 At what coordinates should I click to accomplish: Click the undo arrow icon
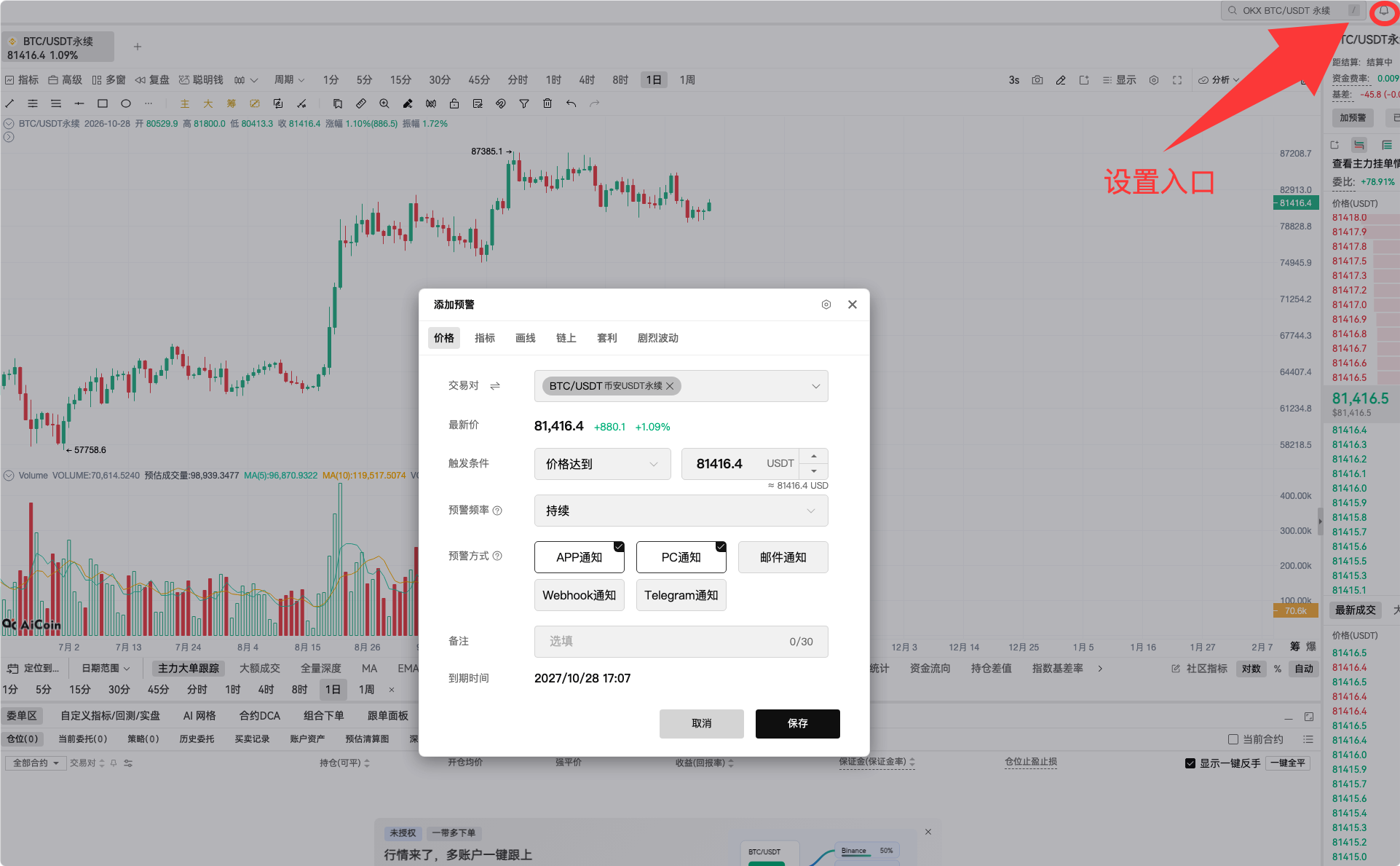coord(572,103)
